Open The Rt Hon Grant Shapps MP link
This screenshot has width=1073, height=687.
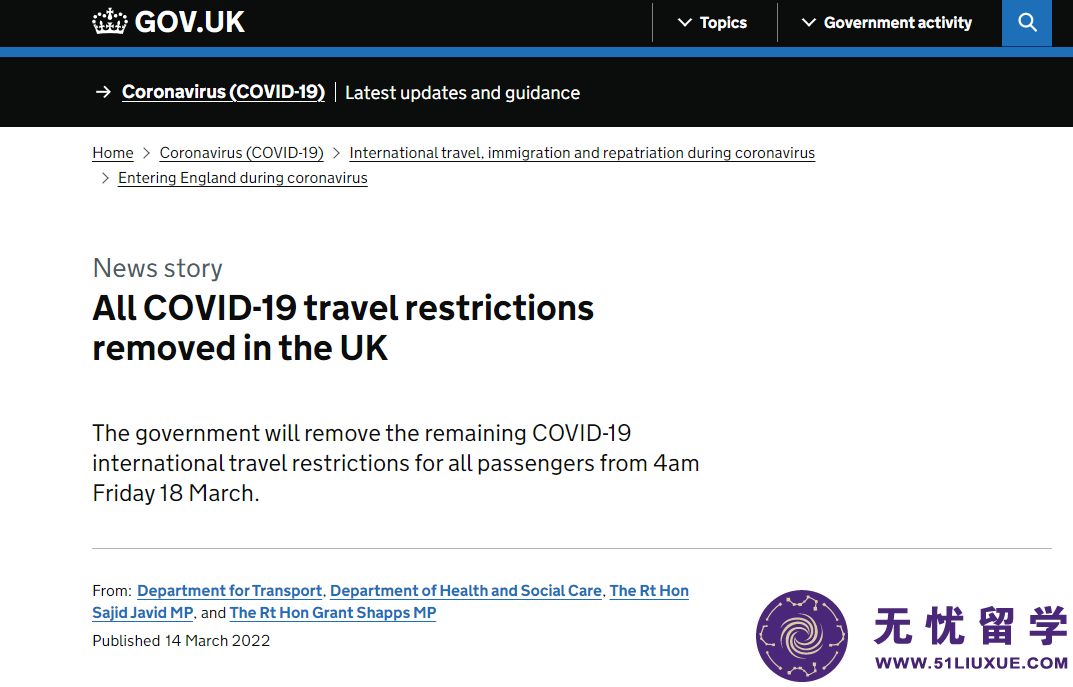[x=333, y=612]
